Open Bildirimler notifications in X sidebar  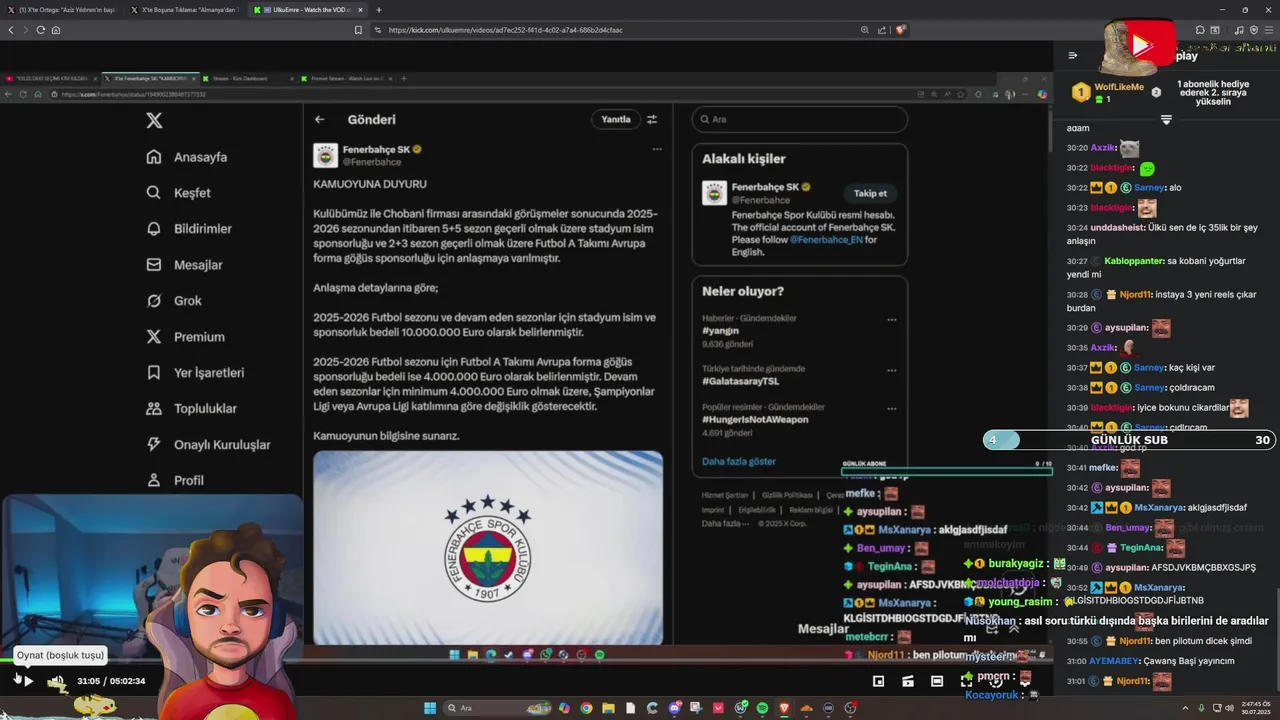tap(188, 229)
